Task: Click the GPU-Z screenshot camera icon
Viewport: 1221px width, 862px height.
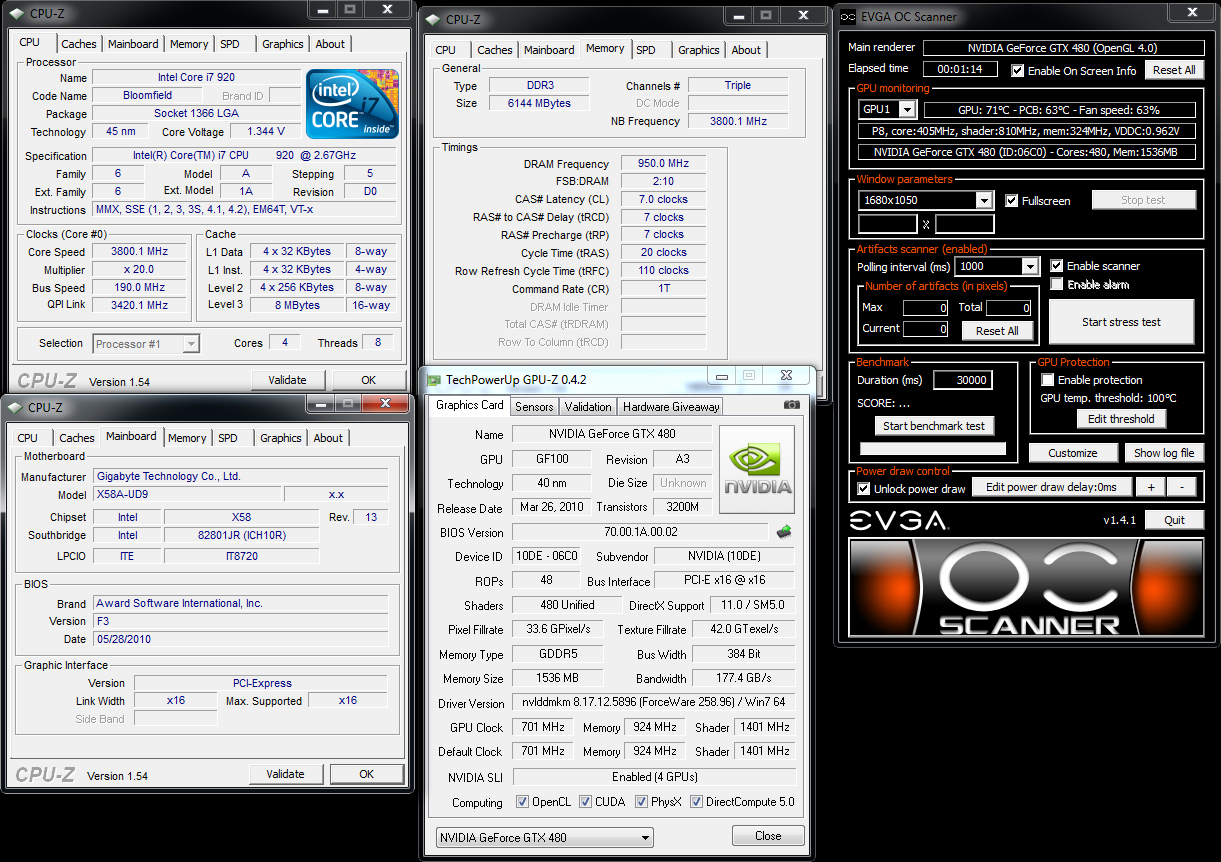Action: 792,405
